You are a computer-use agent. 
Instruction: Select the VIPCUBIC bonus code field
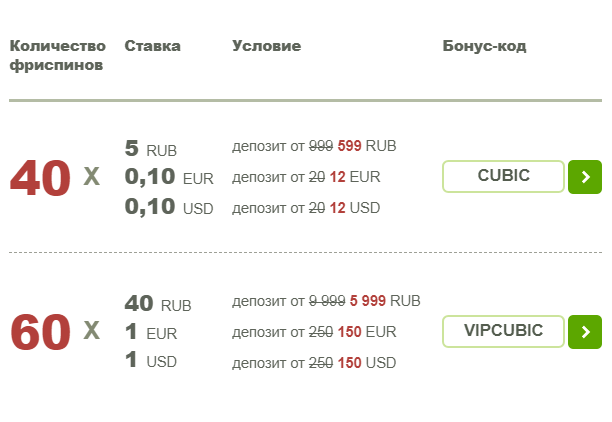point(503,331)
